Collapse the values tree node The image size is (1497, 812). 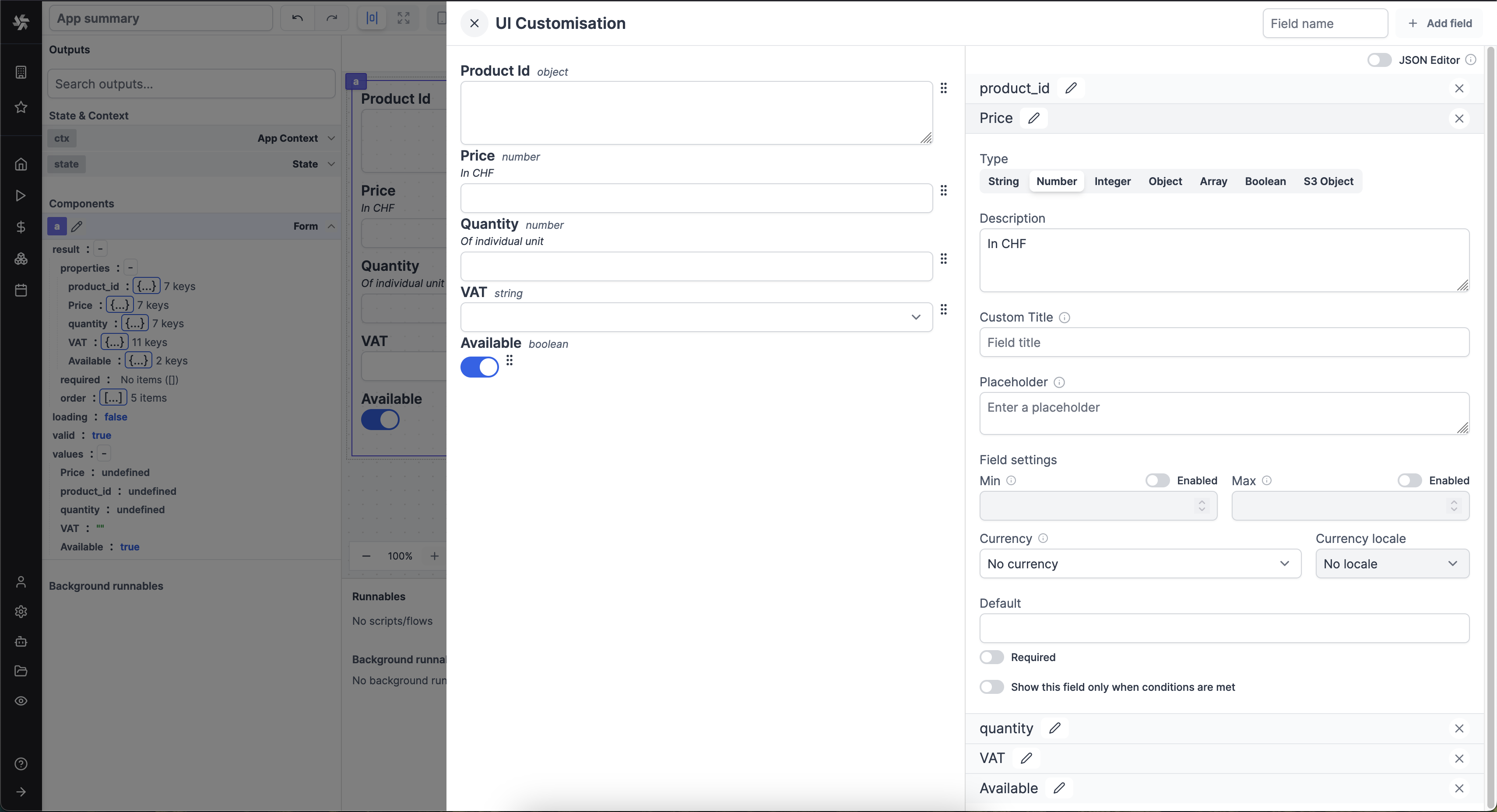point(104,453)
